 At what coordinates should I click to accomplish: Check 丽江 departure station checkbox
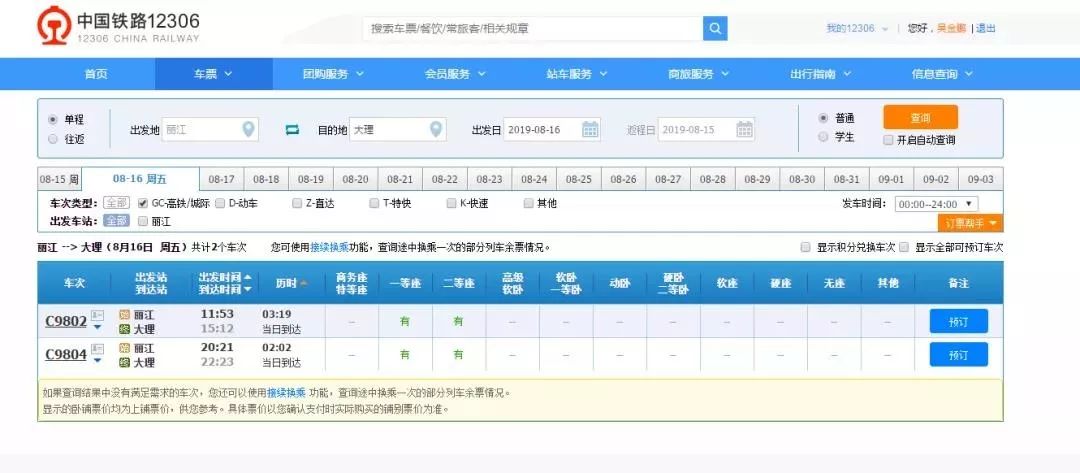click(143, 222)
